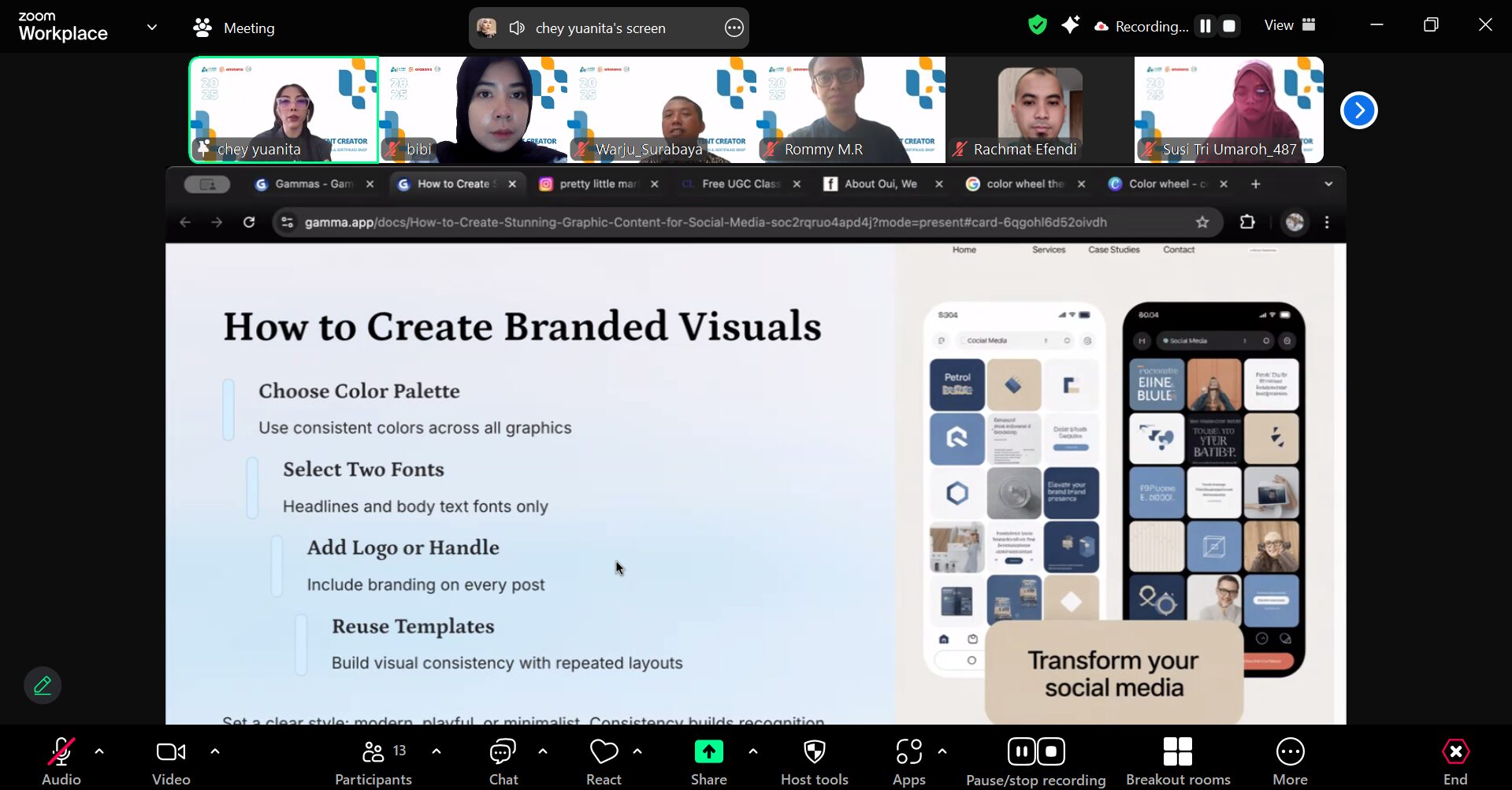Open Breakout rooms
Screen dimensions: 1512x790
pos(1178,761)
